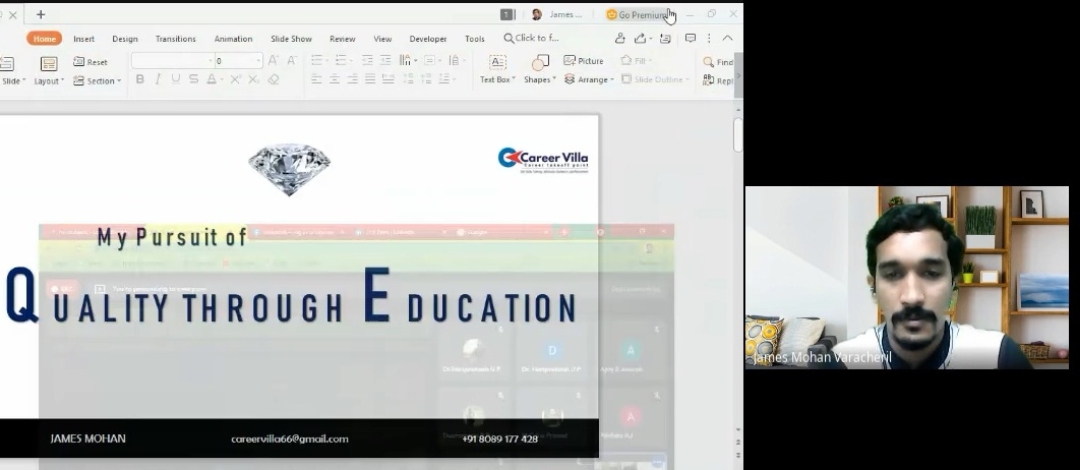
Task: Expand the Layout dropdown
Action: pyautogui.click(x=48, y=70)
